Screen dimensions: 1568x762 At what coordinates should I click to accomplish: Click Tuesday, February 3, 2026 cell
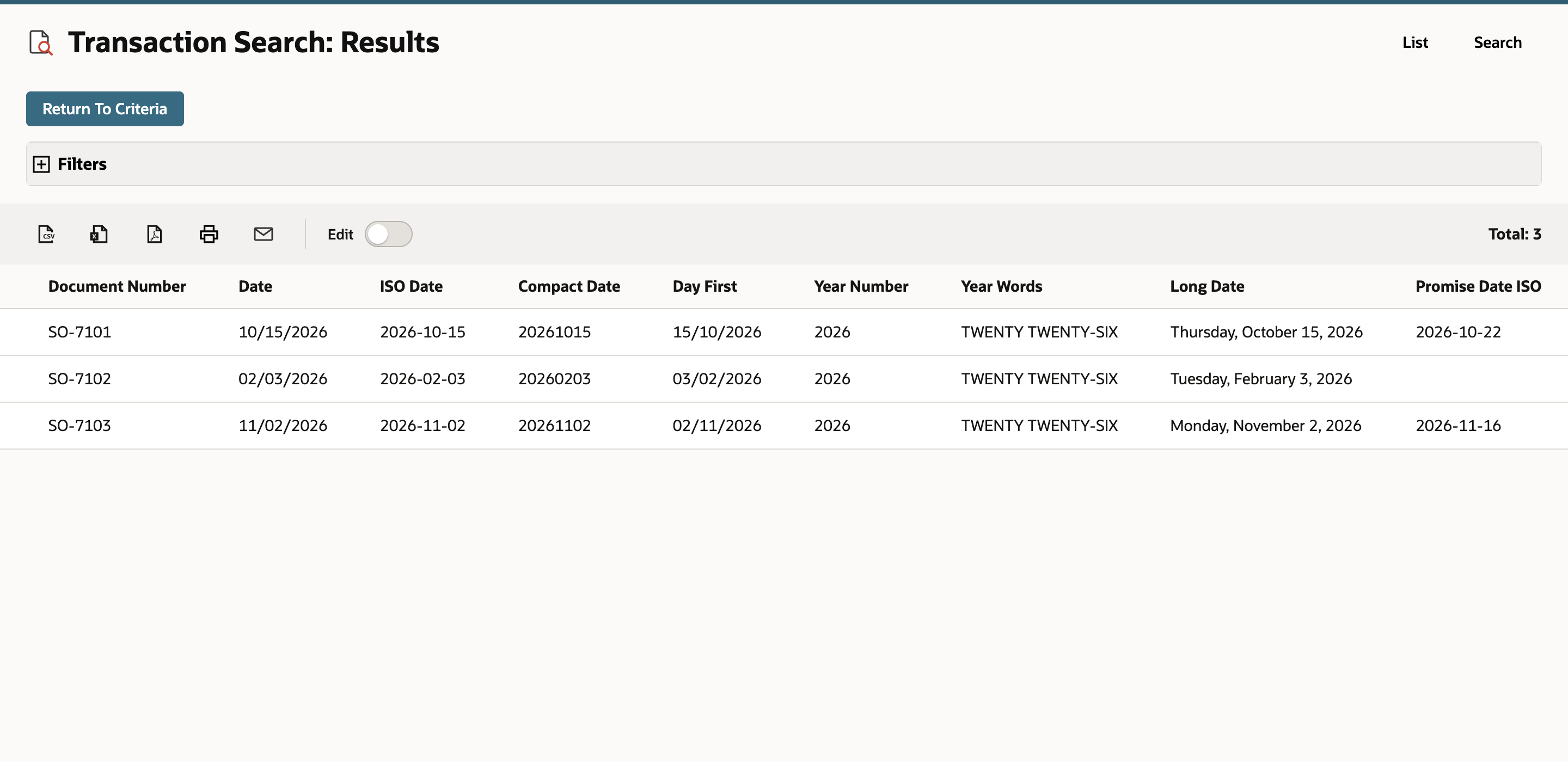pos(1260,379)
